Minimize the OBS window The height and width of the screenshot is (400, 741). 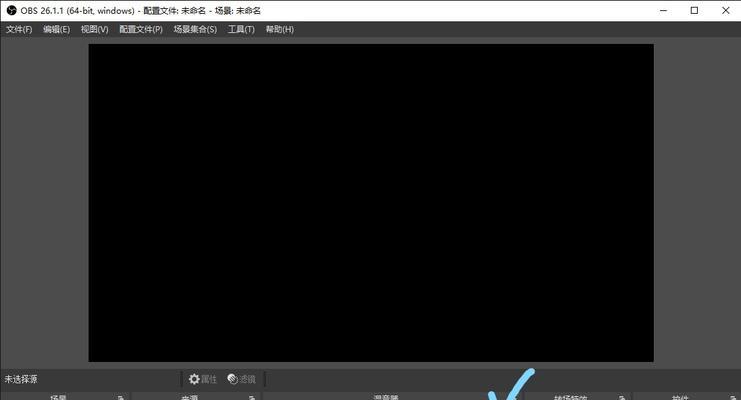663,10
